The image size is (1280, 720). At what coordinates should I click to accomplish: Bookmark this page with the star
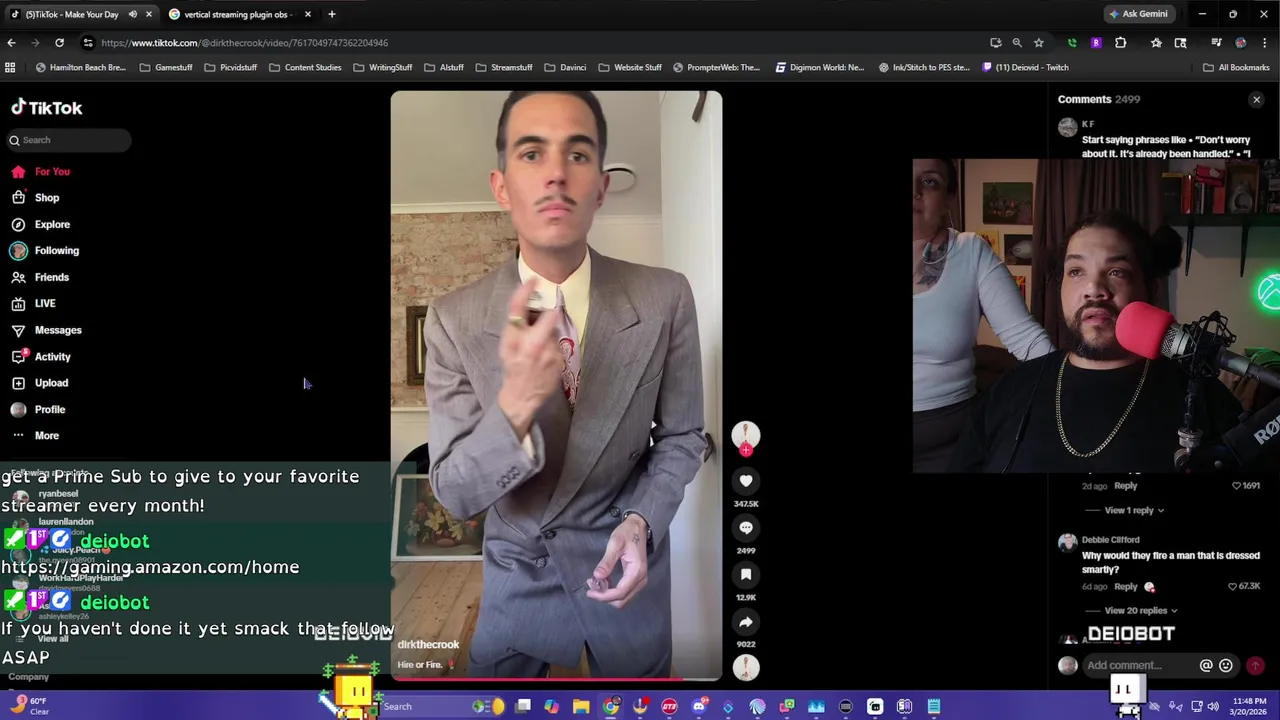coord(1039,43)
